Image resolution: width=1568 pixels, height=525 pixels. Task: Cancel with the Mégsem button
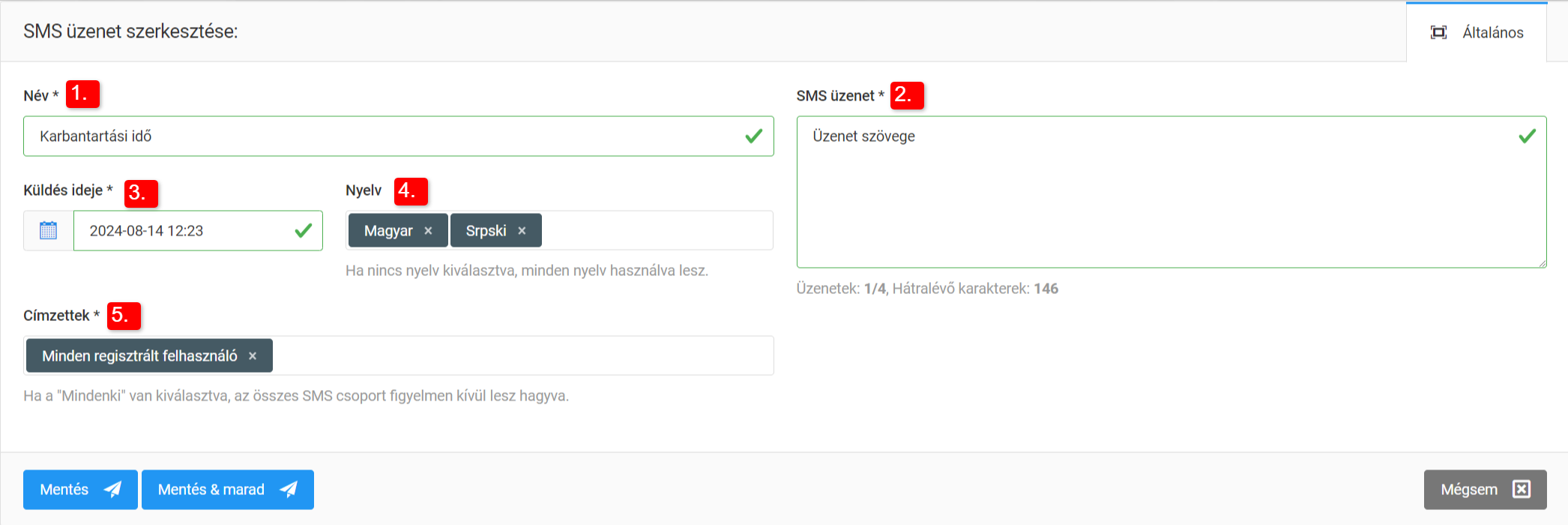tap(1484, 490)
